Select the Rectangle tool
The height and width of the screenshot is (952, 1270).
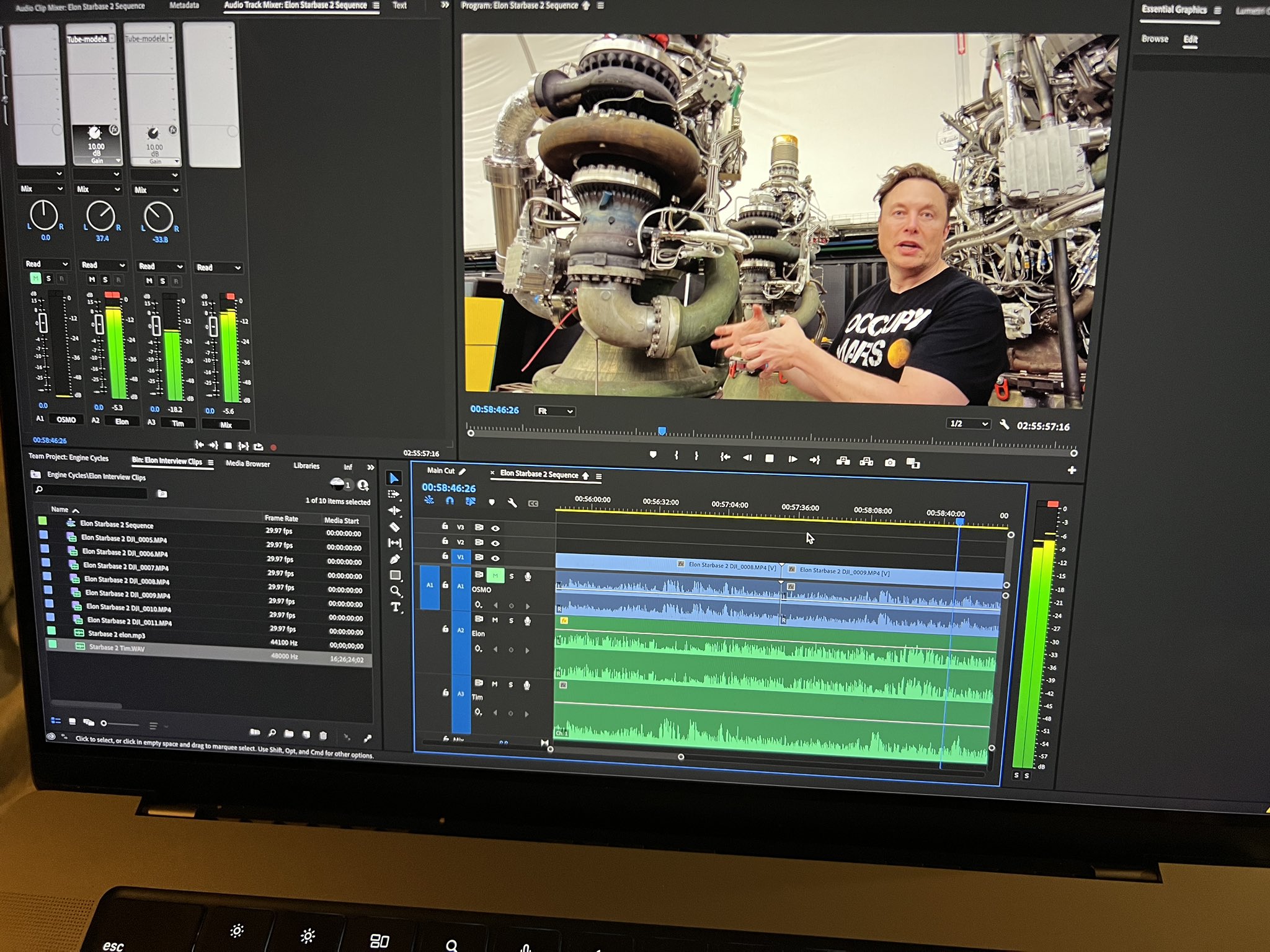[396, 575]
